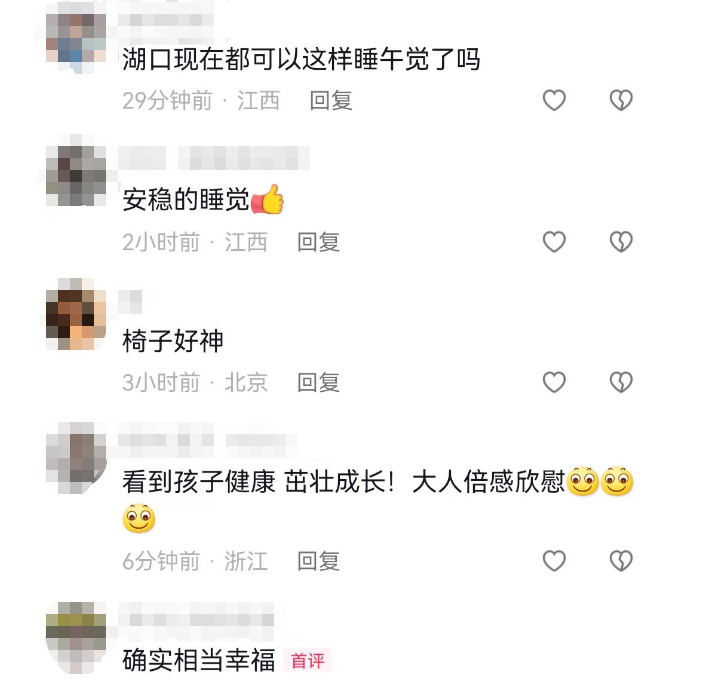Like the comment about 湖口 睡午觉
This screenshot has height=687, width=727.
554,100
